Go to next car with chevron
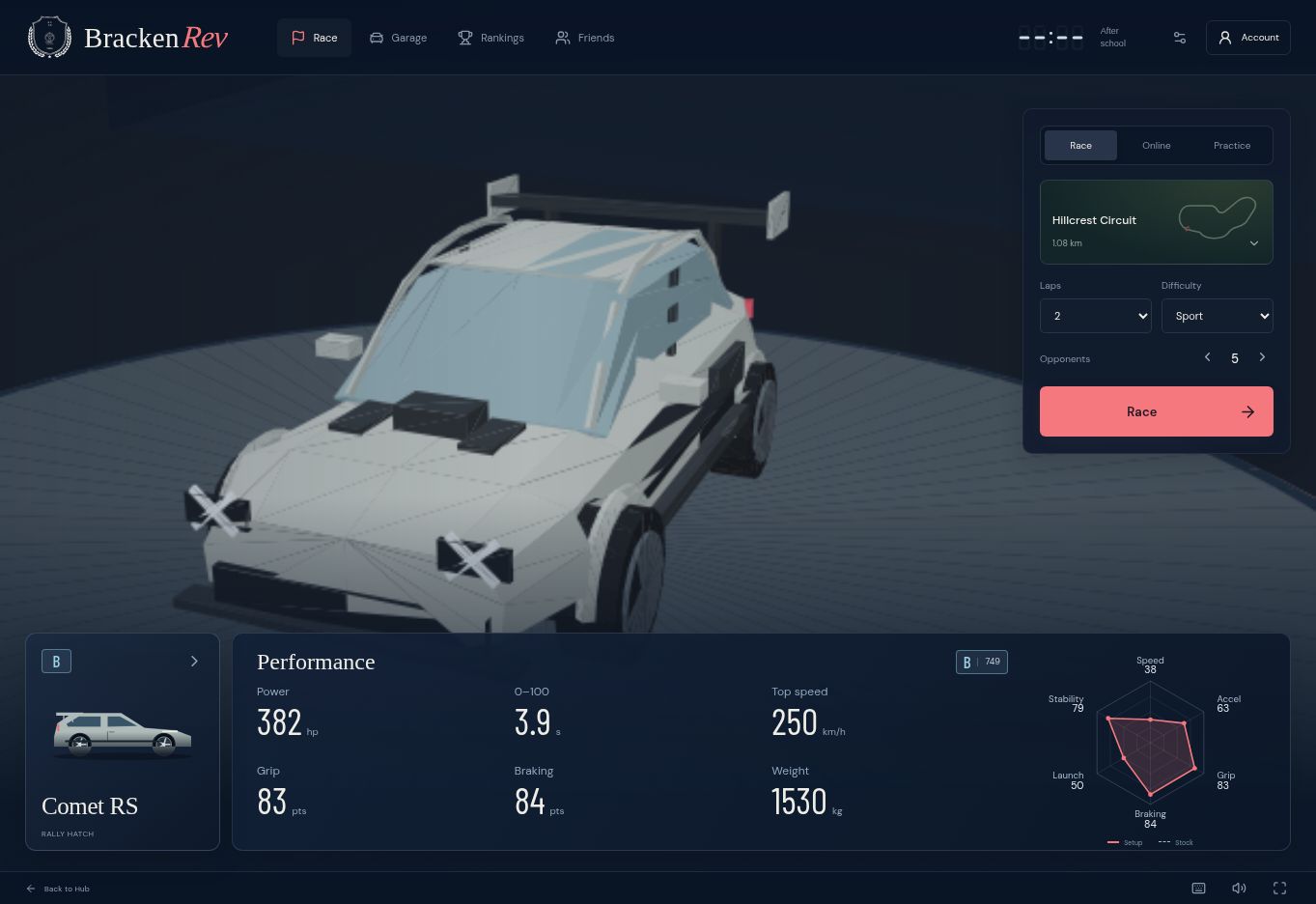This screenshot has width=1316, height=904. click(194, 662)
